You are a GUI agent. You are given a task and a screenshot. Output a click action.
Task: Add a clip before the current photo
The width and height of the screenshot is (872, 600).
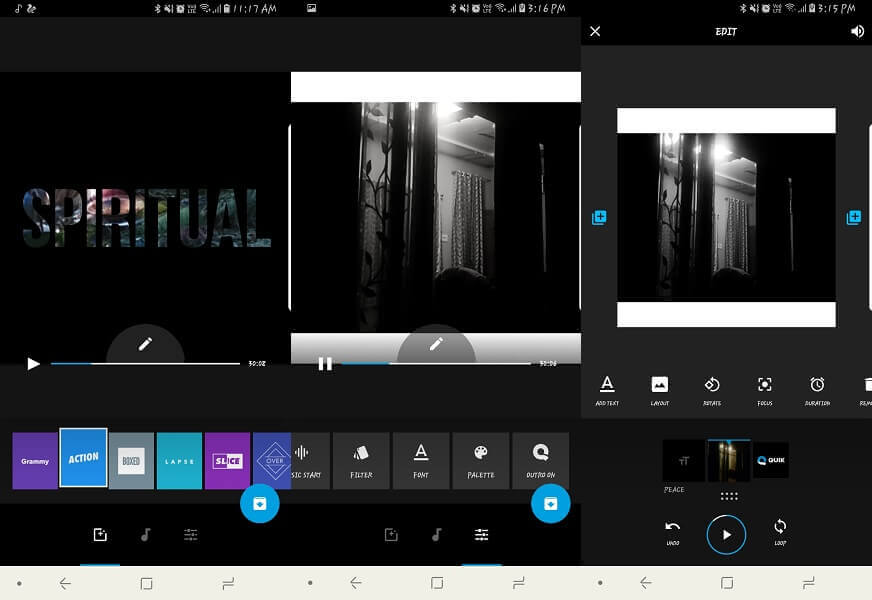click(599, 217)
